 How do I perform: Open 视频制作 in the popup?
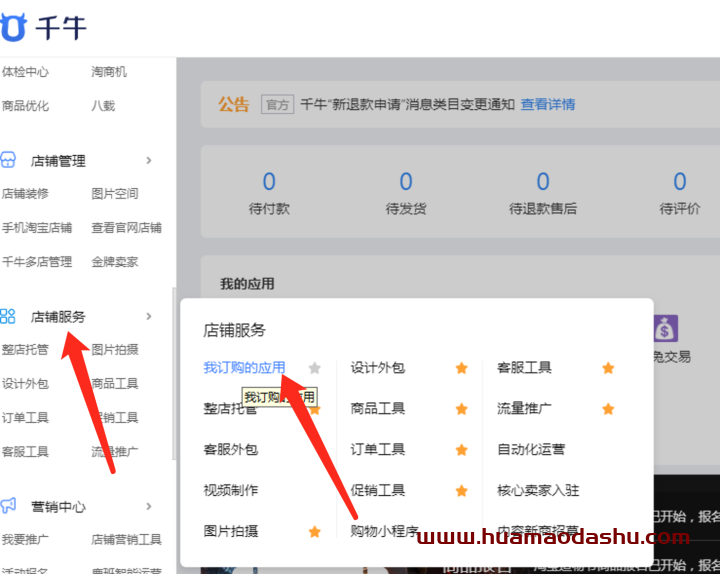coord(231,490)
